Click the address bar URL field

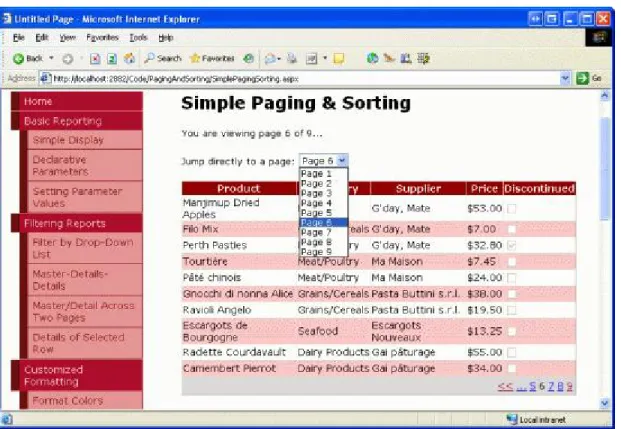click(x=305, y=79)
